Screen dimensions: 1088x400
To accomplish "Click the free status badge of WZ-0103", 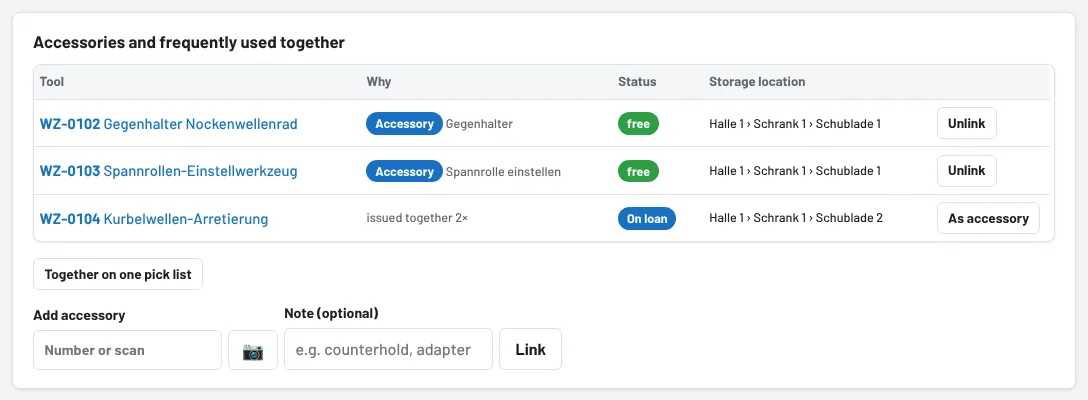I will tap(638, 171).
